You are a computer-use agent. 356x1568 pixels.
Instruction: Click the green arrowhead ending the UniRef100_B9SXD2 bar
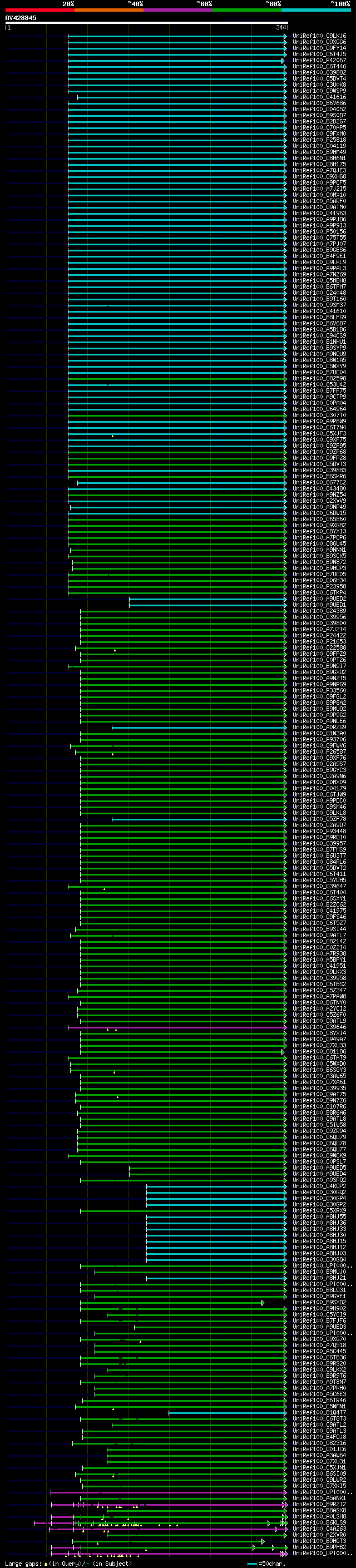point(263,1303)
